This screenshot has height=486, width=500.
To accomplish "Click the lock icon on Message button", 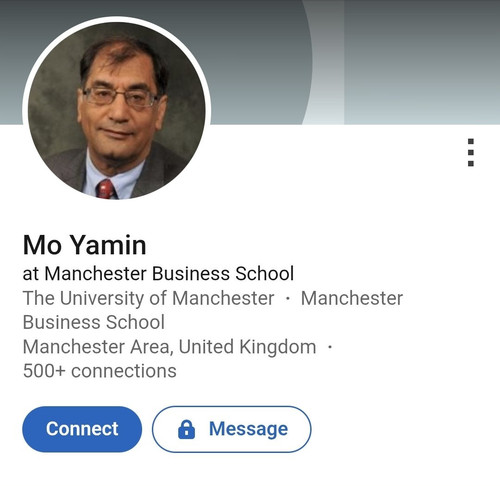I will 186,429.
